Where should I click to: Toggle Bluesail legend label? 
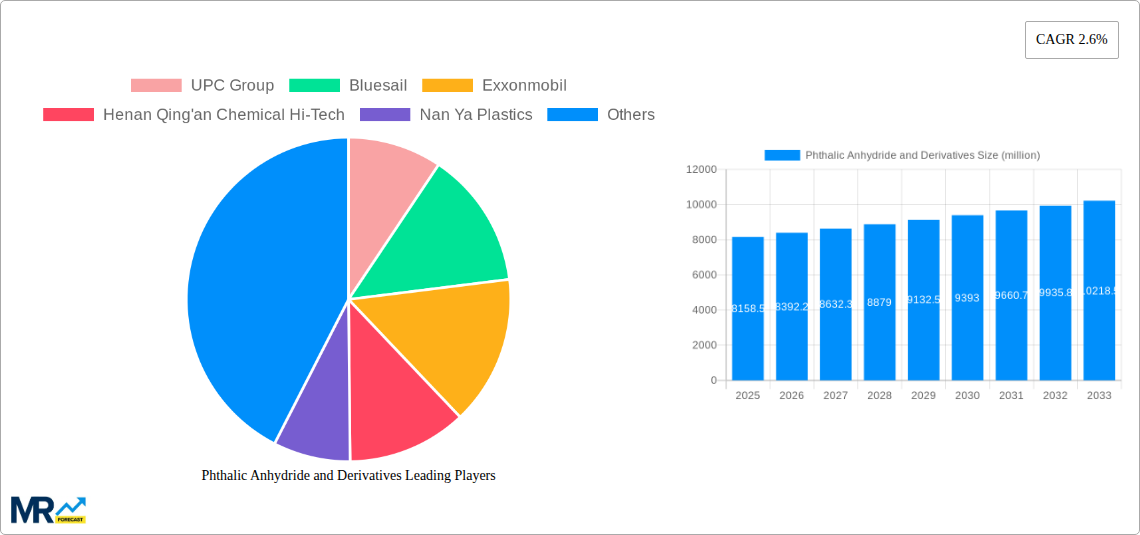[x=378, y=86]
